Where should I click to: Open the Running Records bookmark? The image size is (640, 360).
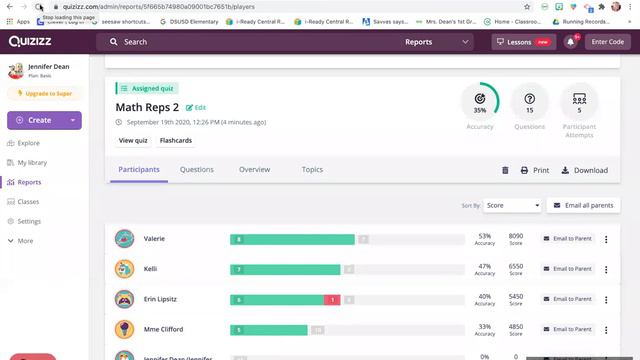582,22
